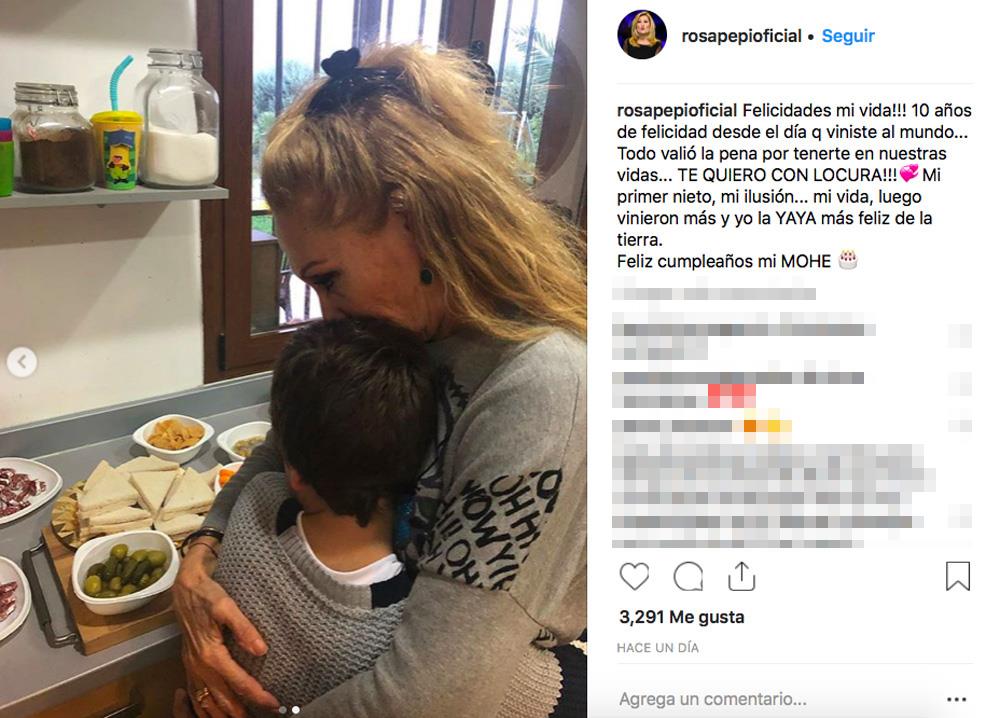The height and width of the screenshot is (718, 1000).
Task: Go to previous photo with left arrow
Action: coord(22,362)
